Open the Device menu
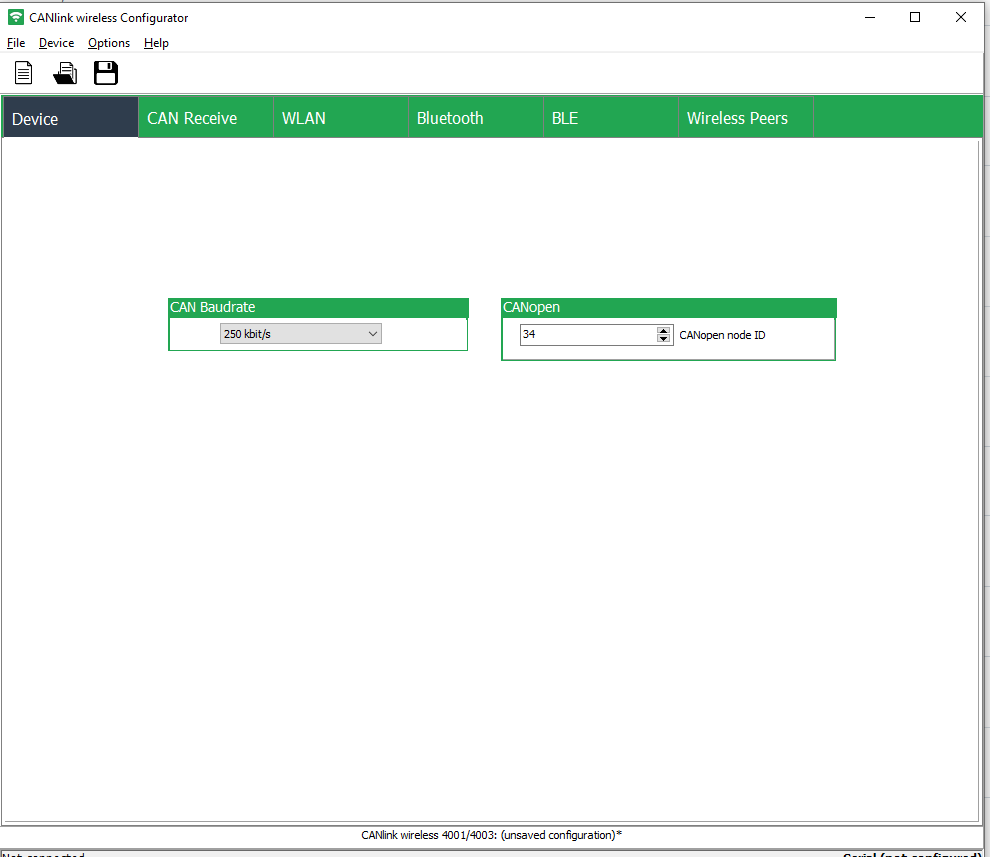The image size is (990, 857). (x=56, y=43)
